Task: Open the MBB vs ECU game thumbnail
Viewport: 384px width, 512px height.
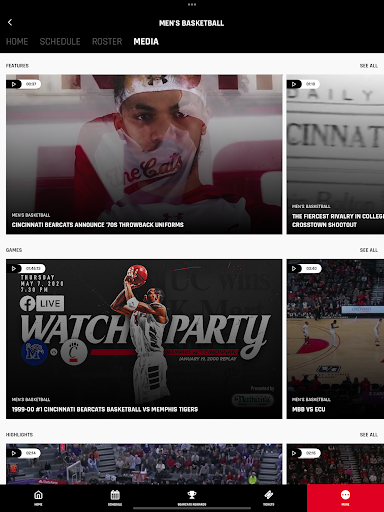Action: (x=335, y=339)
